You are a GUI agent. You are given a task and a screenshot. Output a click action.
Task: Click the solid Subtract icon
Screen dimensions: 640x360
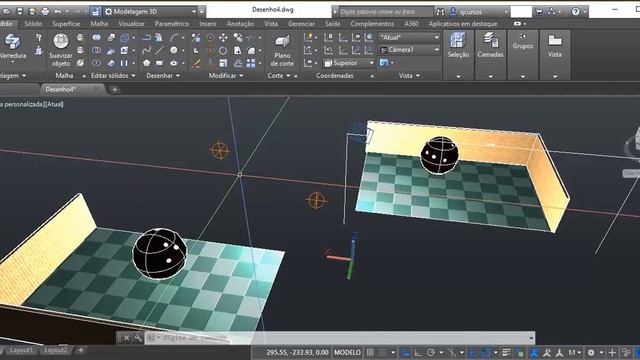tap(96, 50)
